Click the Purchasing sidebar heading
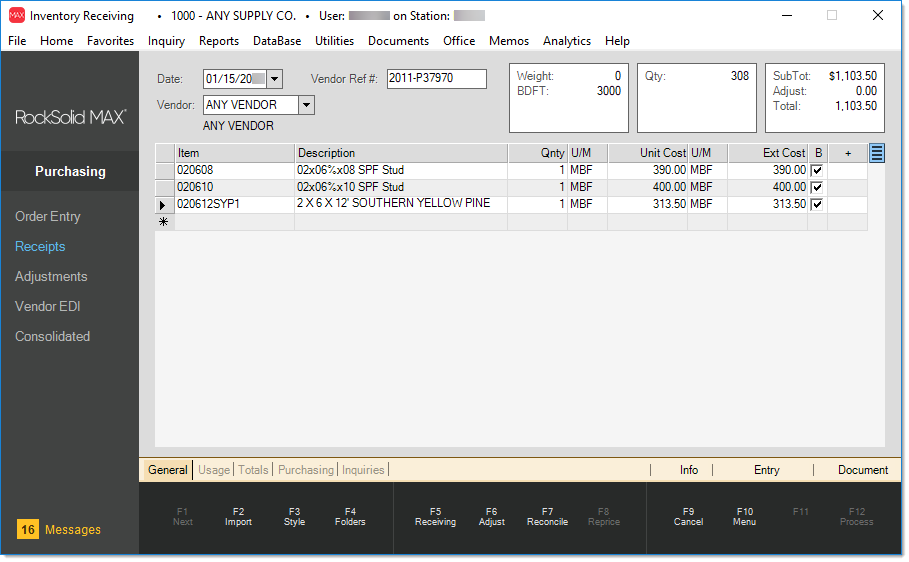This screenshot has width=909, height=562. [x=70, y=172]
